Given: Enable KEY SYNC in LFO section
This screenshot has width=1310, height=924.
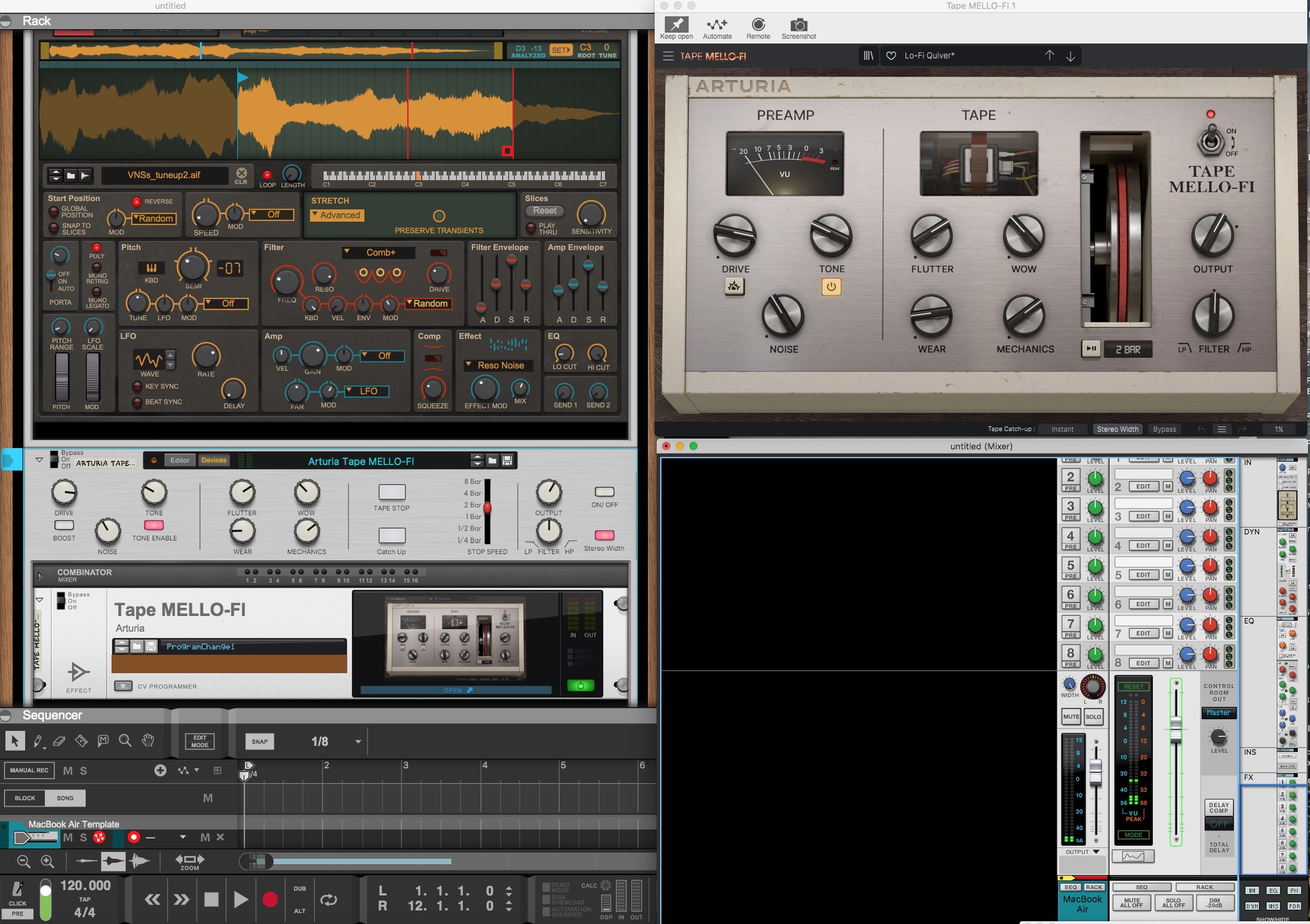Looking at the screenshot, I should pos(137,387).
